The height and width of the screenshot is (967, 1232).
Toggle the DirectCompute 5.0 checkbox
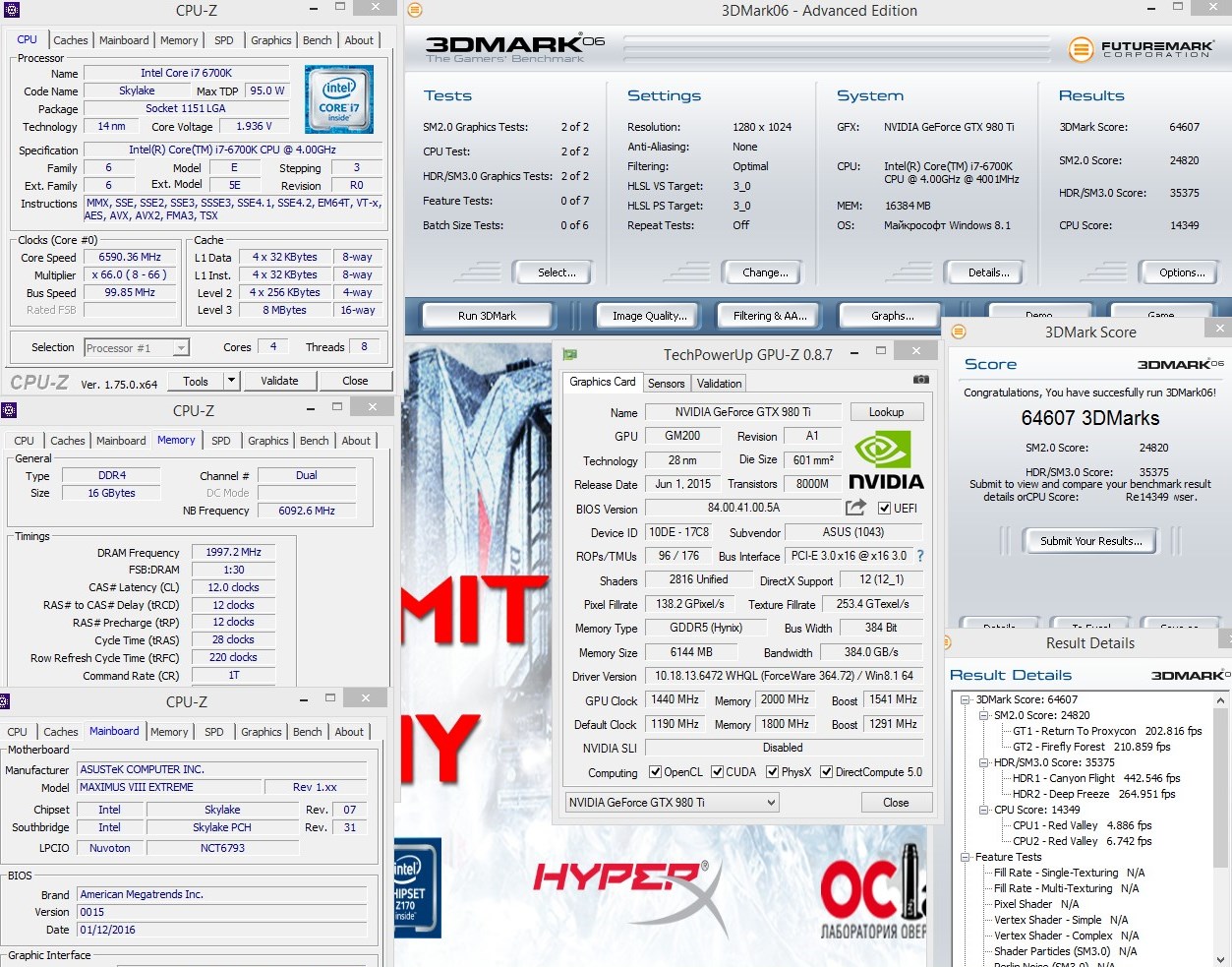[x=827, y=772]
